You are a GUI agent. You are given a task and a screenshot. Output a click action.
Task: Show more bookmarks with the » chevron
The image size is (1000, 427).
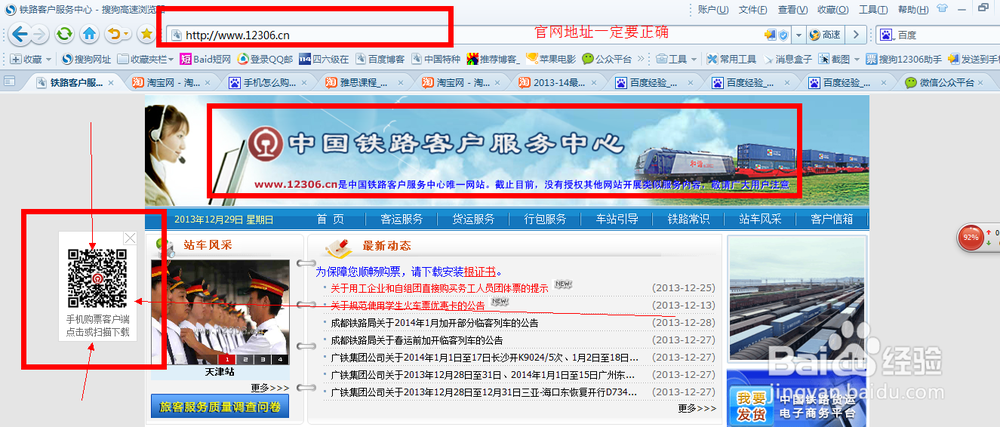click(640, 59)
